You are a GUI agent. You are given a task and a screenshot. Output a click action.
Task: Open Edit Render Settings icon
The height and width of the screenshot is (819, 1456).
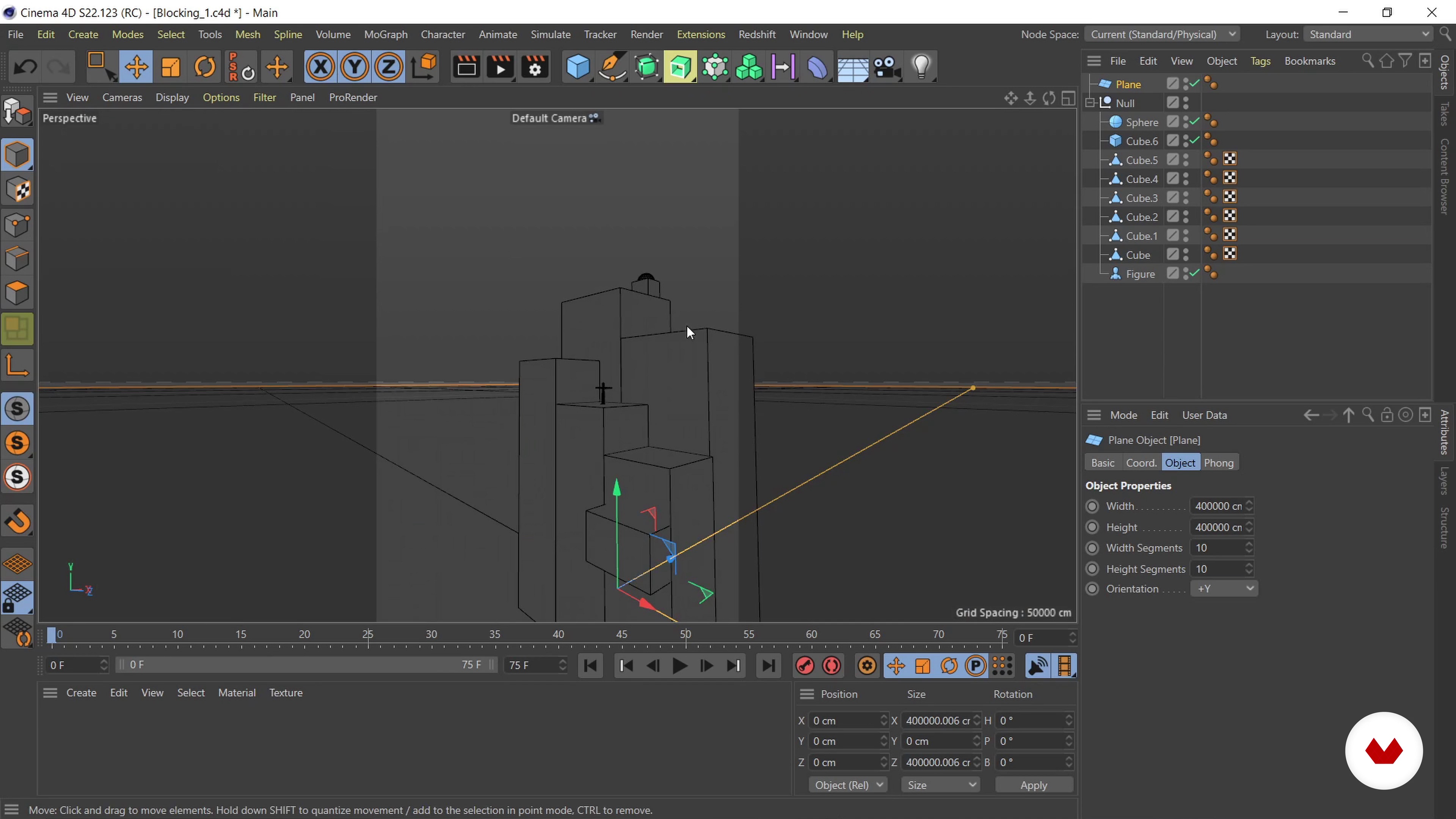[x=535, y=67]
